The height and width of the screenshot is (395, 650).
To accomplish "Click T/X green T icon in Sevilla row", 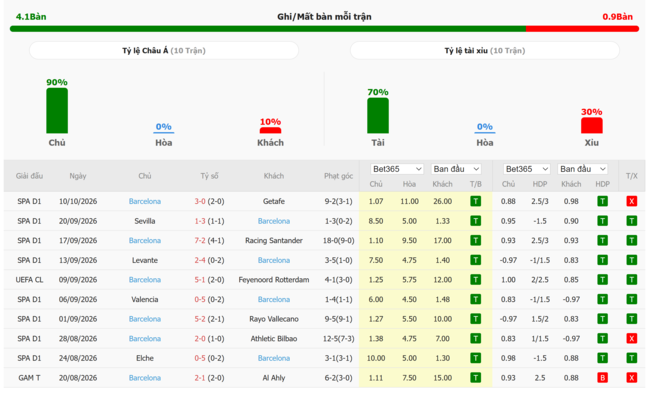I will [x=631, y=221].
